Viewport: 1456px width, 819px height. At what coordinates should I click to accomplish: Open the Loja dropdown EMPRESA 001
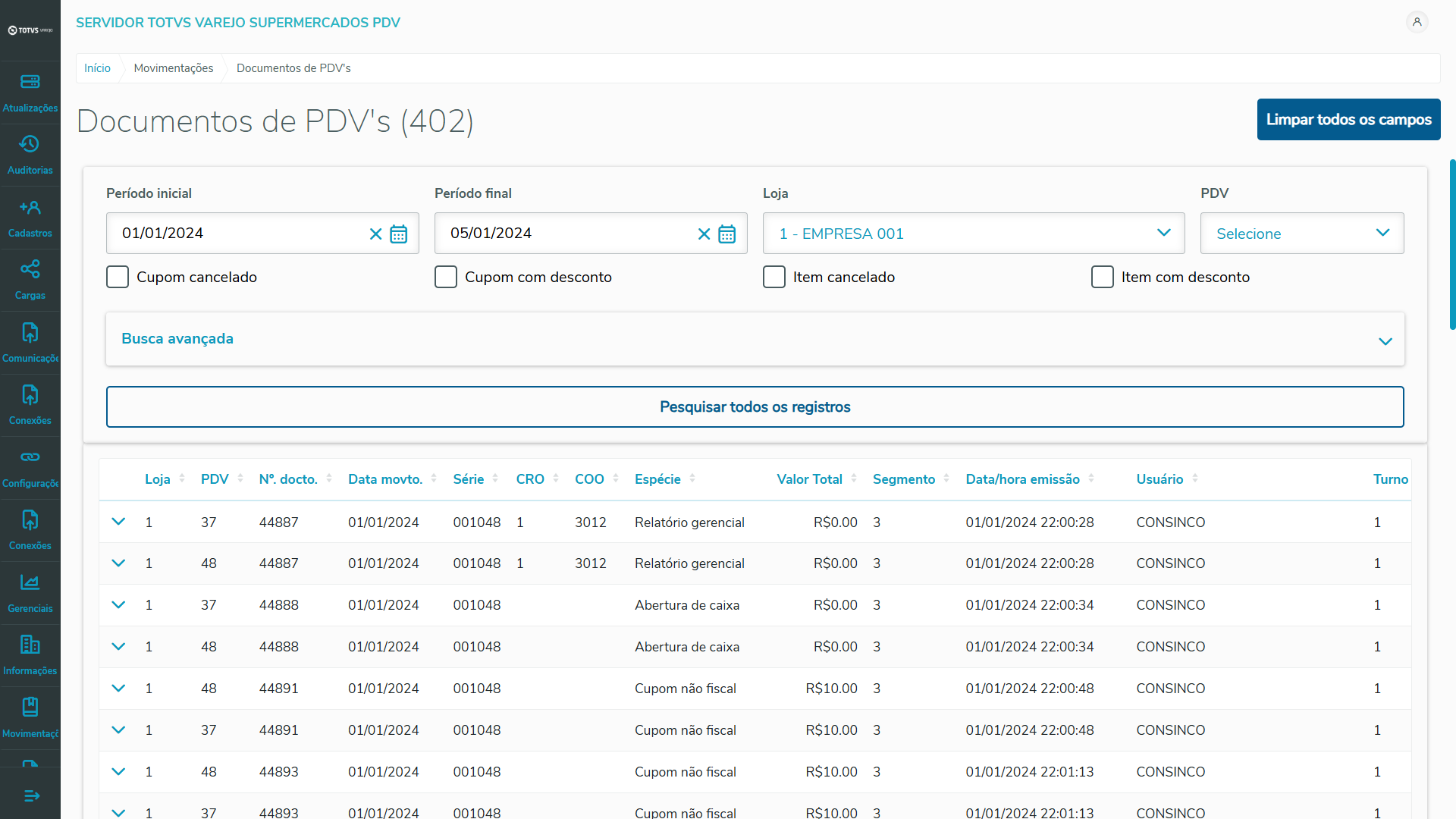973,234
